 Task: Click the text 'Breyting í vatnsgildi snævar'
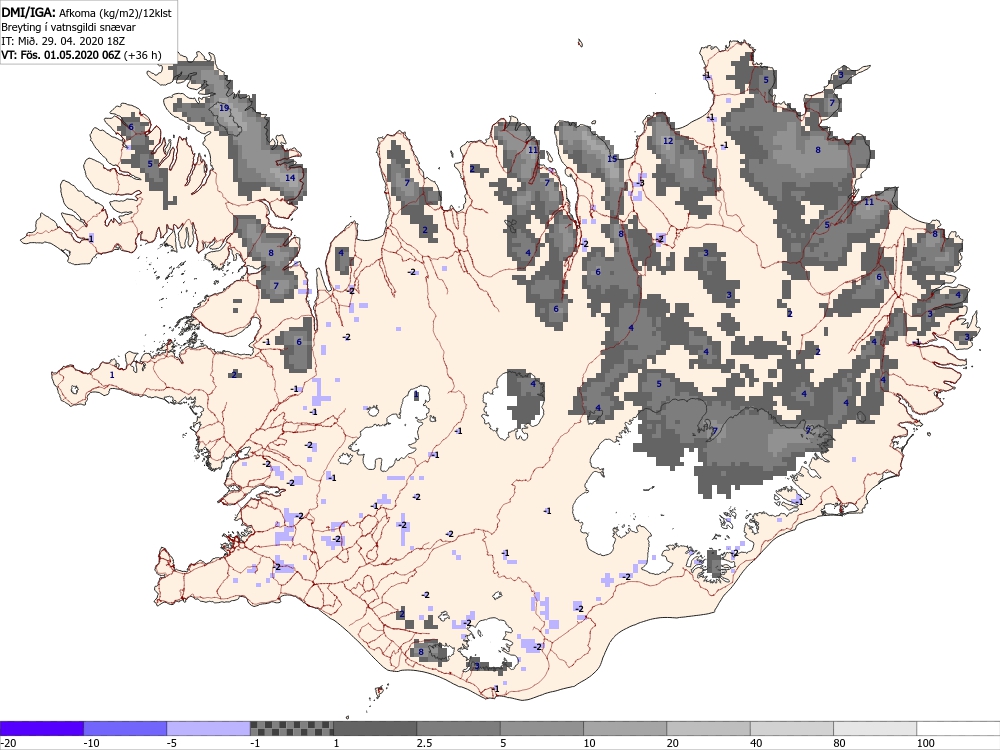click(68, 27)
